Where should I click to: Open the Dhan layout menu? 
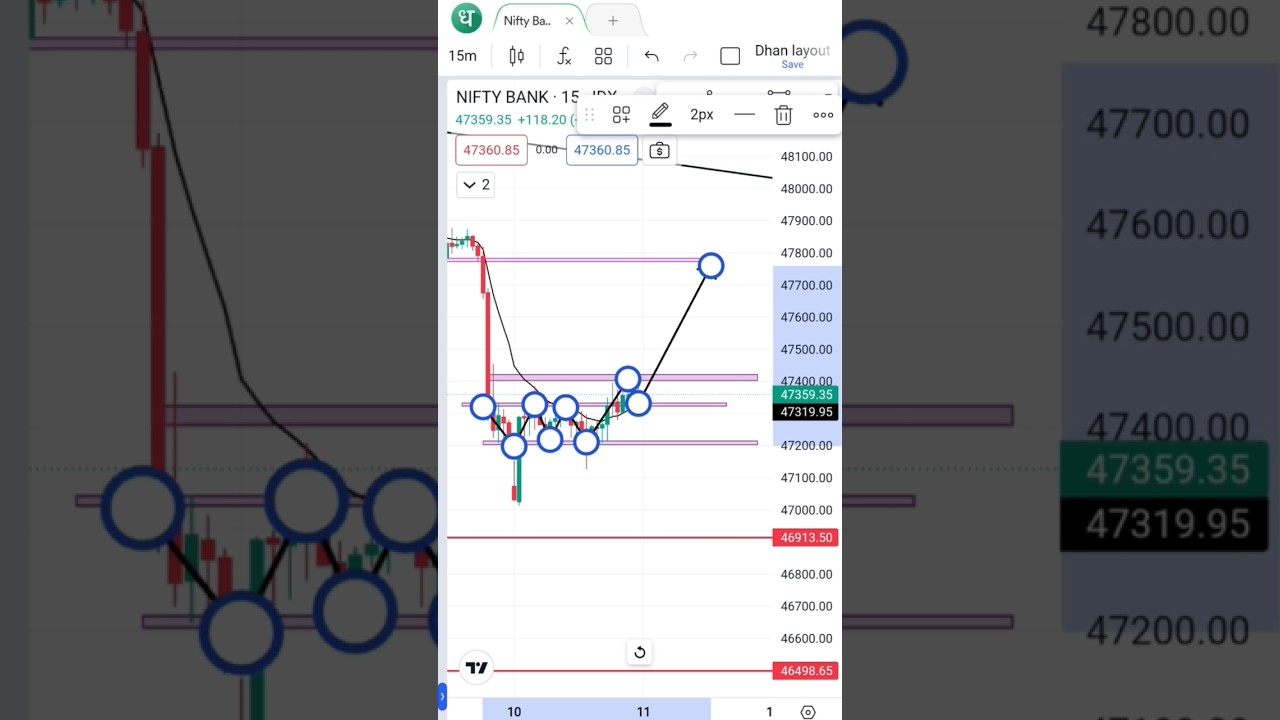pyautogui.click(x=792, y=50)
